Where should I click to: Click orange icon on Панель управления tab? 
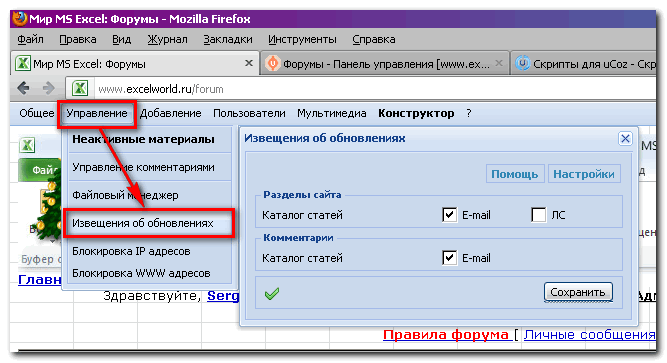click(272, 63)
